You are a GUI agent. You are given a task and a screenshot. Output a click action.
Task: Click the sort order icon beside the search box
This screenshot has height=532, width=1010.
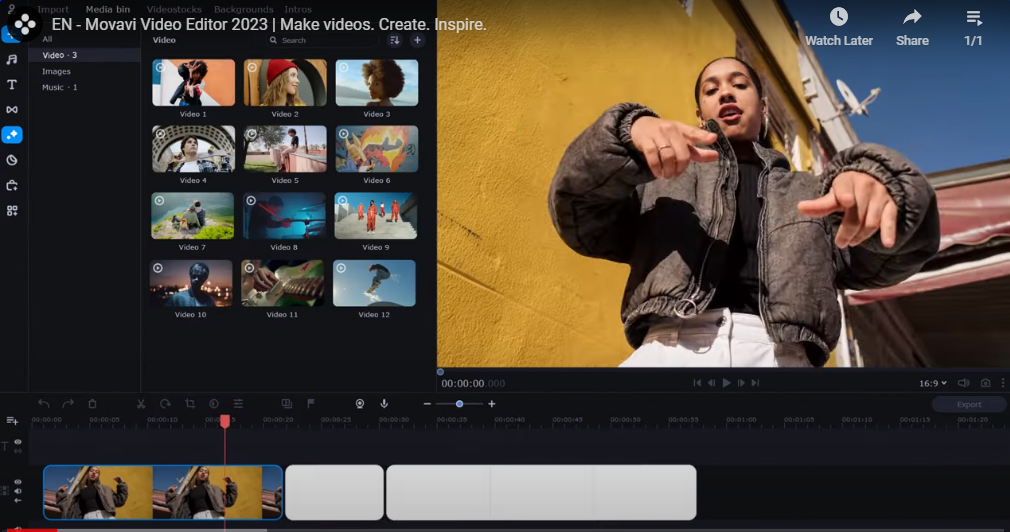point(394,40)
